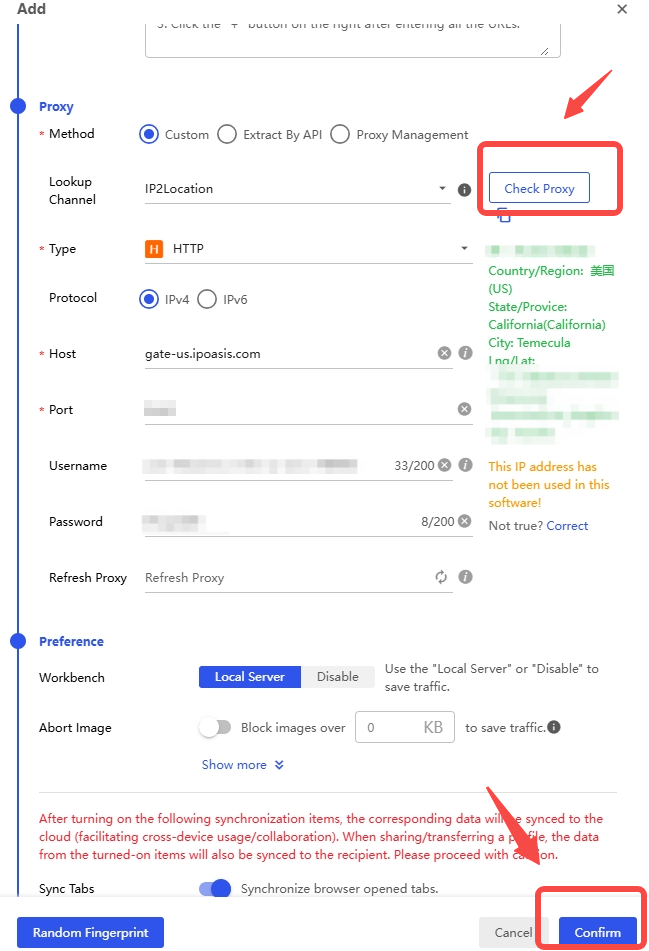
Task: Switch Workbench to Disable
Action: tap(338, 677)
